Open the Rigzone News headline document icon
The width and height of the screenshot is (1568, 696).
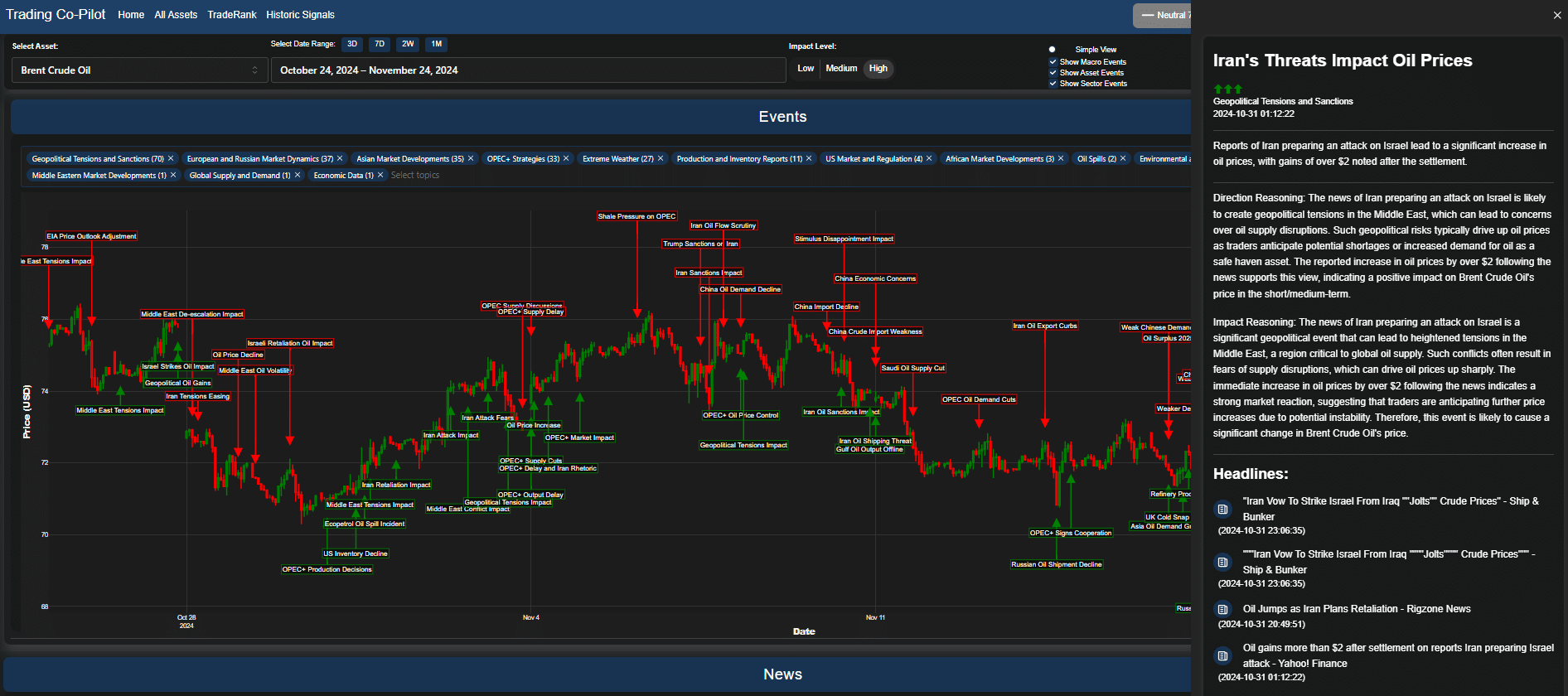[1222, 609]
